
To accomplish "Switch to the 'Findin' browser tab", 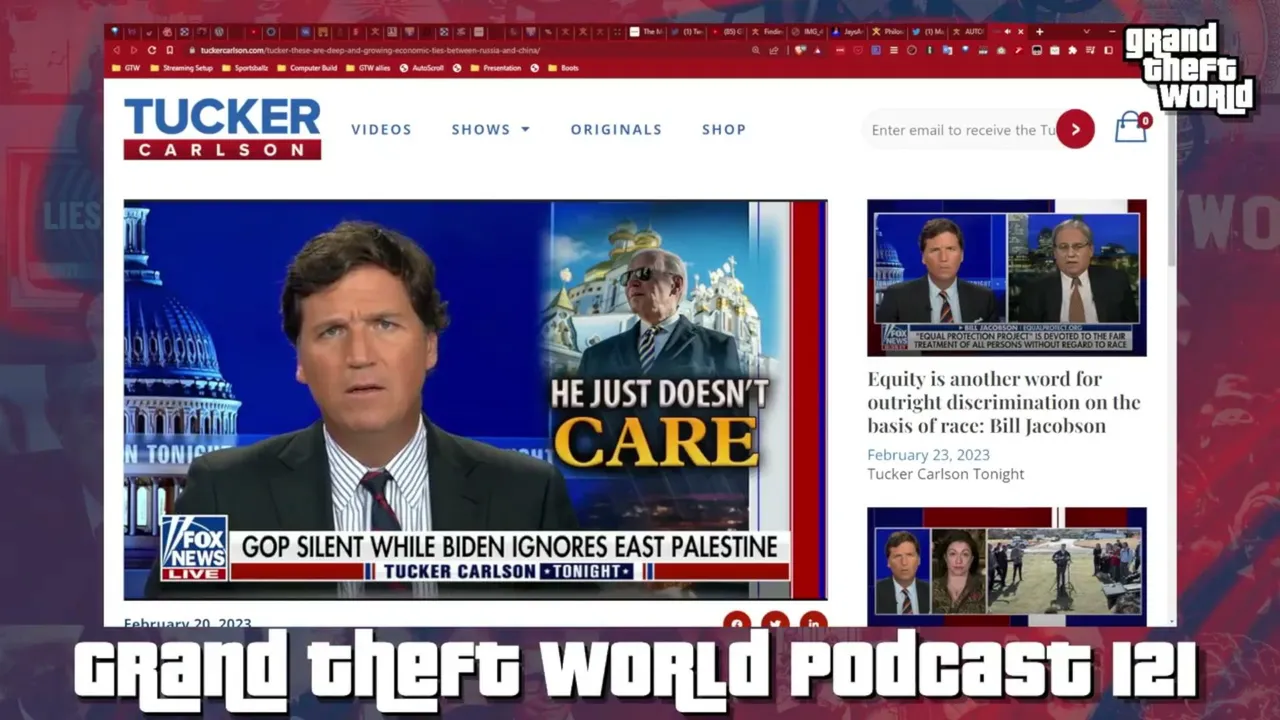I will (x=768, y=32).
